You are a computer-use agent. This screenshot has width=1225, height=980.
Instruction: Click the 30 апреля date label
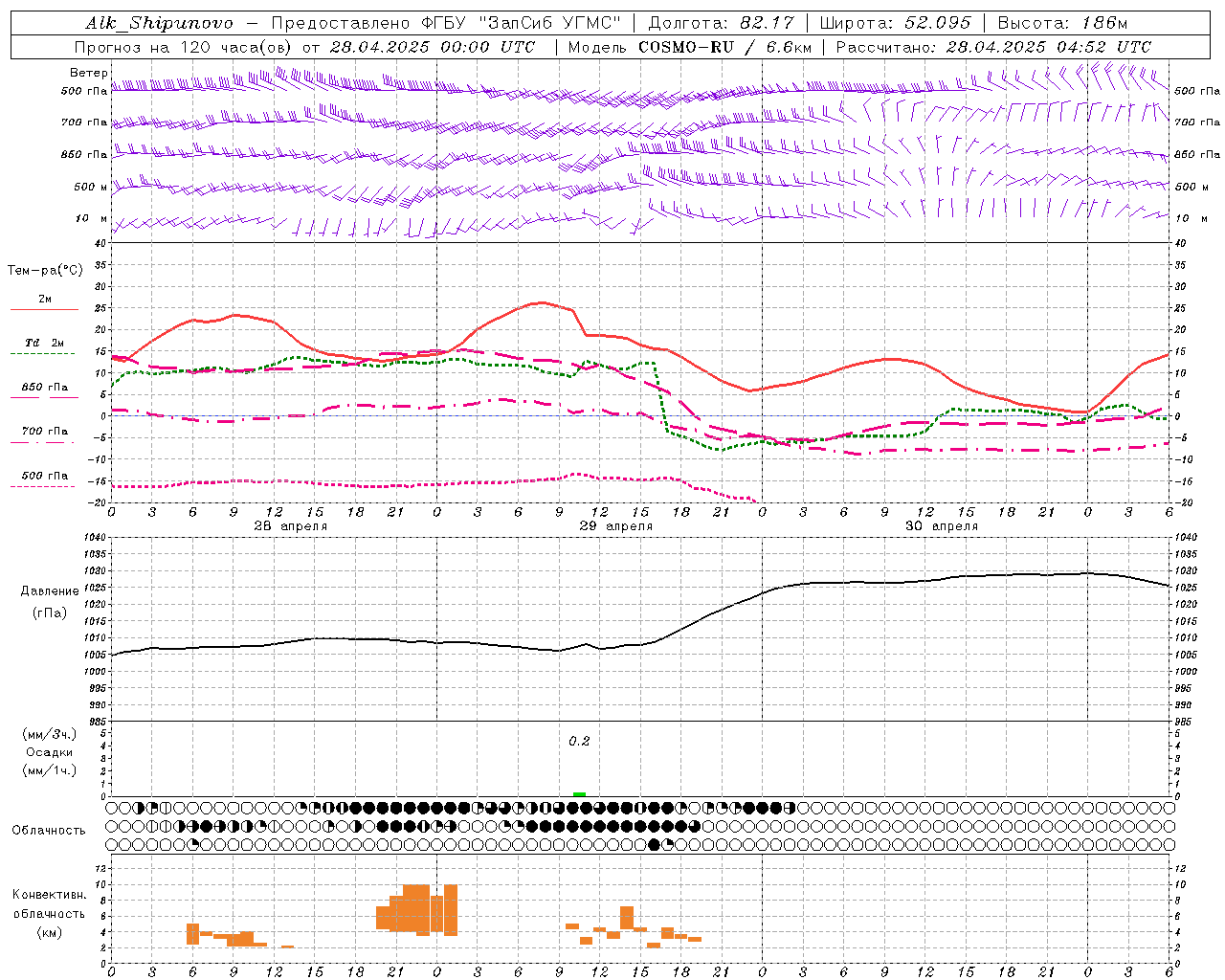coord(942,526)
